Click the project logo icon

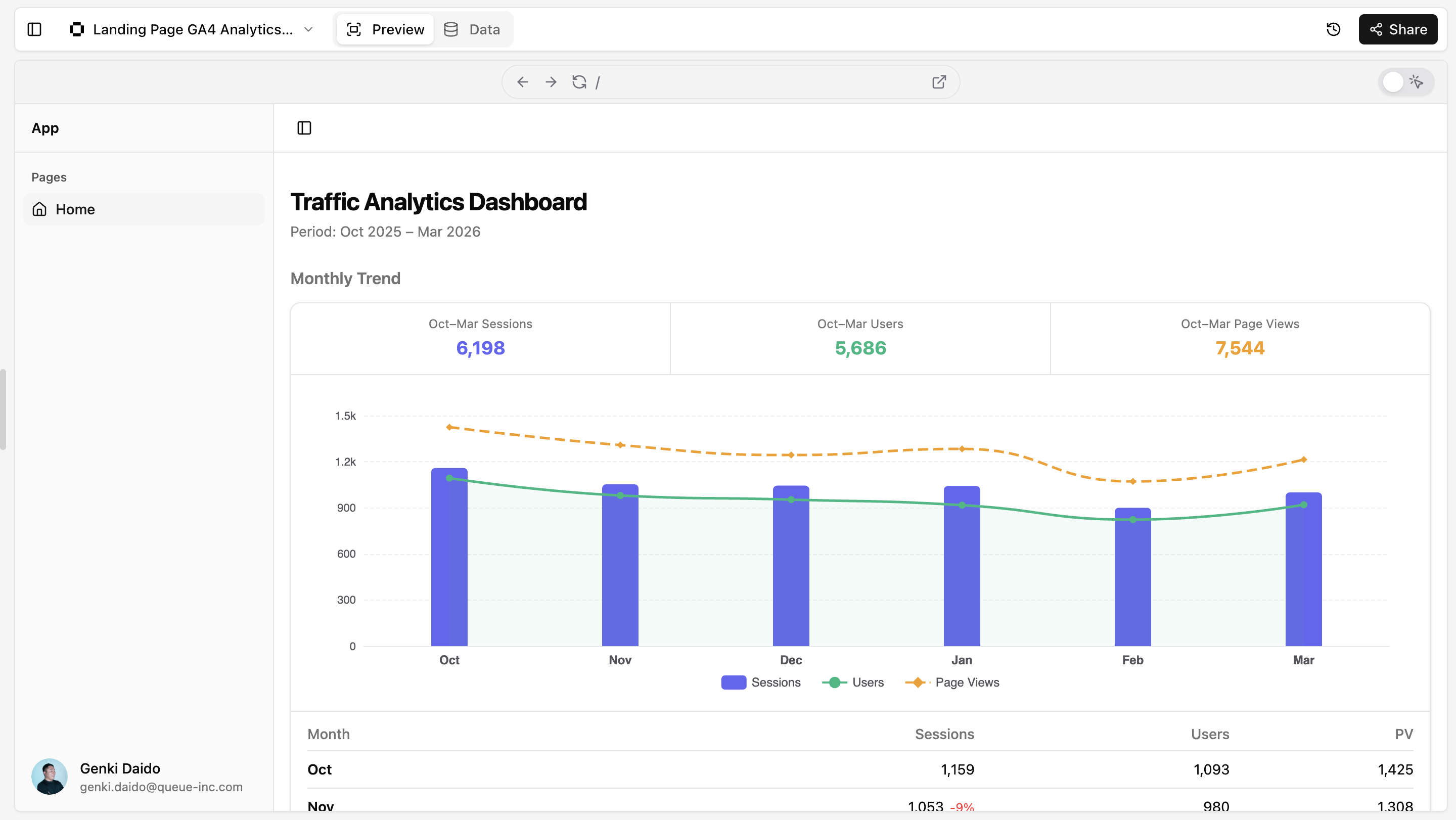click(x=77, y=29)
